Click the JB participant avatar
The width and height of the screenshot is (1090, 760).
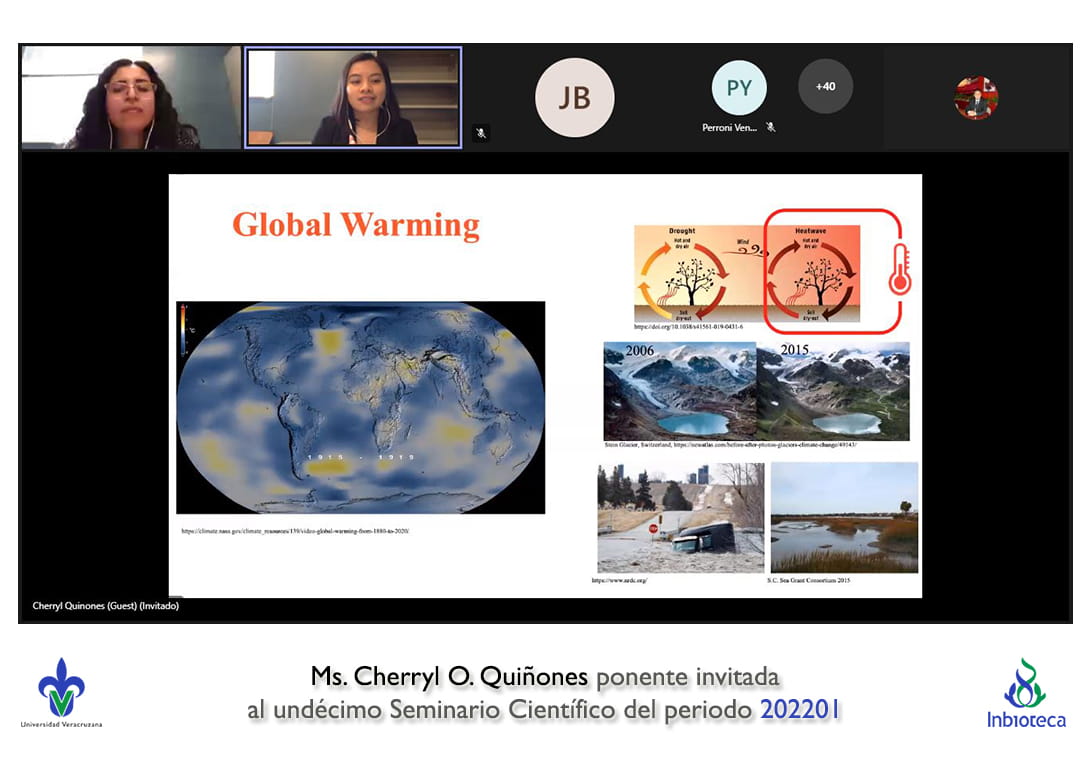pyautogui.click(x=574, y=97)
